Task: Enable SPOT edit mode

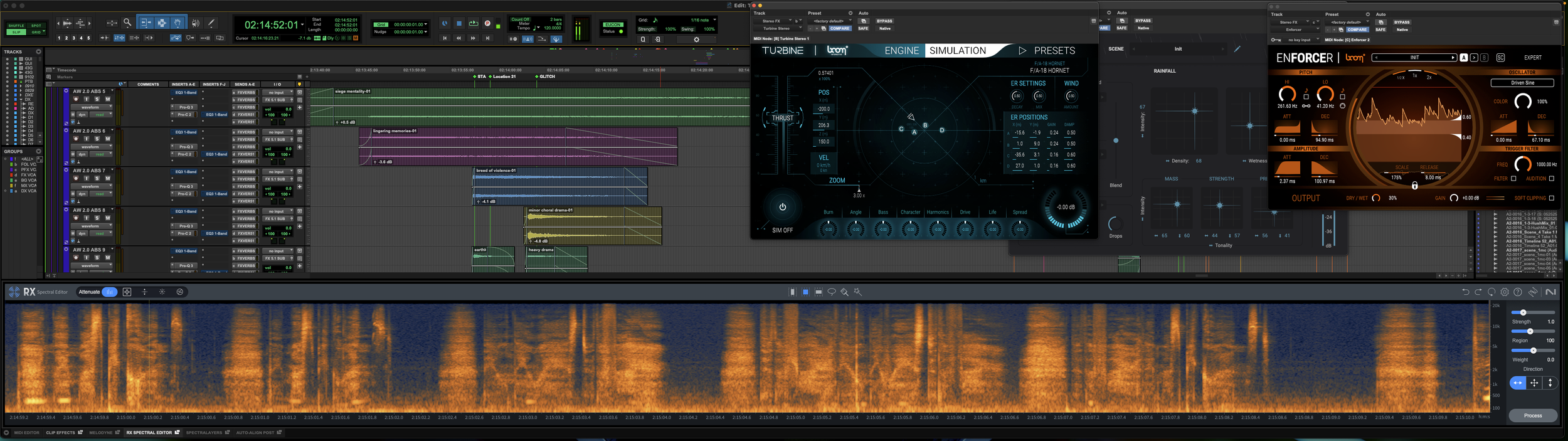Action: point(36,26)
